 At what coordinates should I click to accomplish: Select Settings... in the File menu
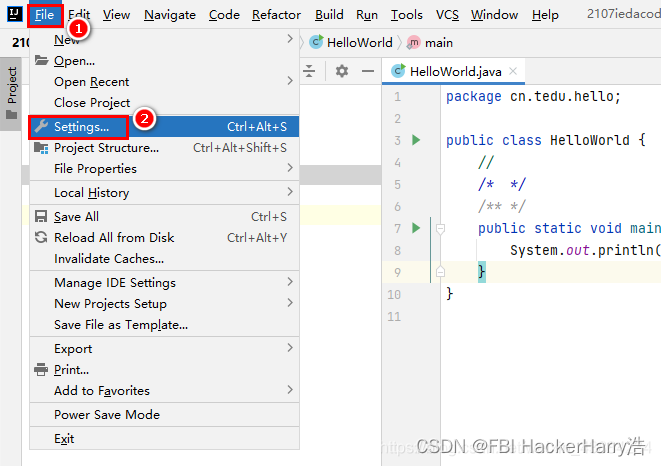click(164, 127)
